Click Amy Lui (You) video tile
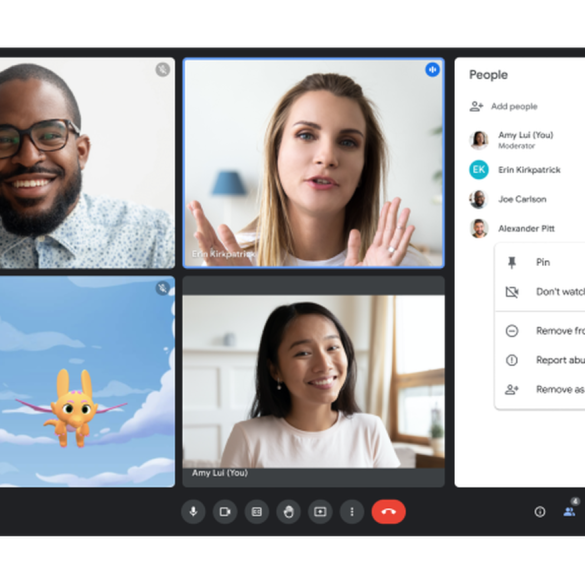 [313, 381]
